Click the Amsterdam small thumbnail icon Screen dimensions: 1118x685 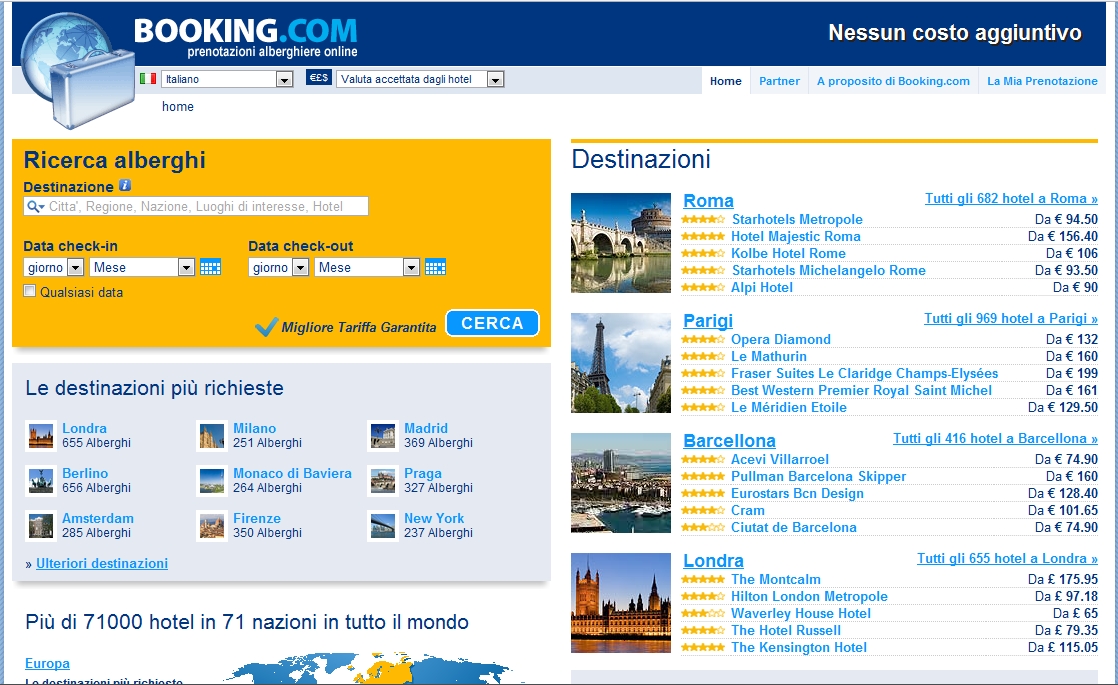click(41, 525)
